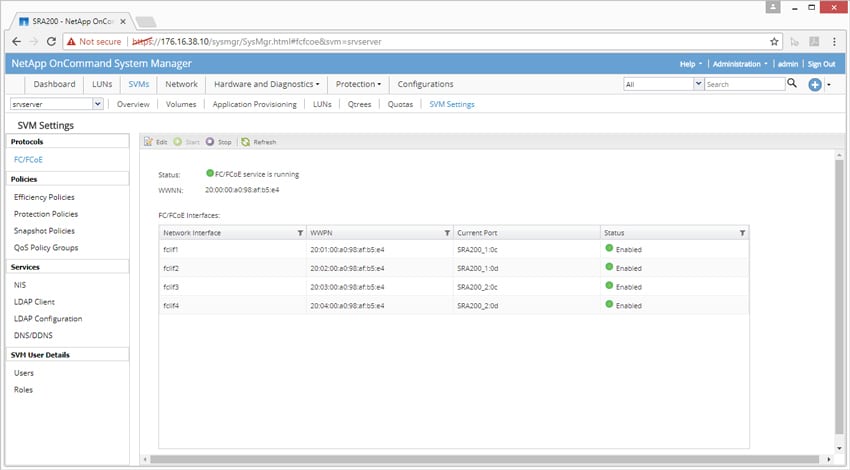Select the SVMs tab

click(x=139, y=84)
